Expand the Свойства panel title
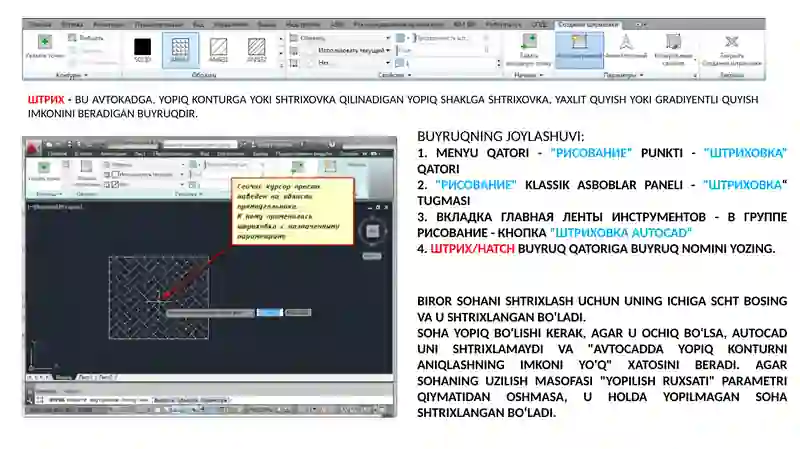Viewport: 800px width, 449px height. click(394, 75)
